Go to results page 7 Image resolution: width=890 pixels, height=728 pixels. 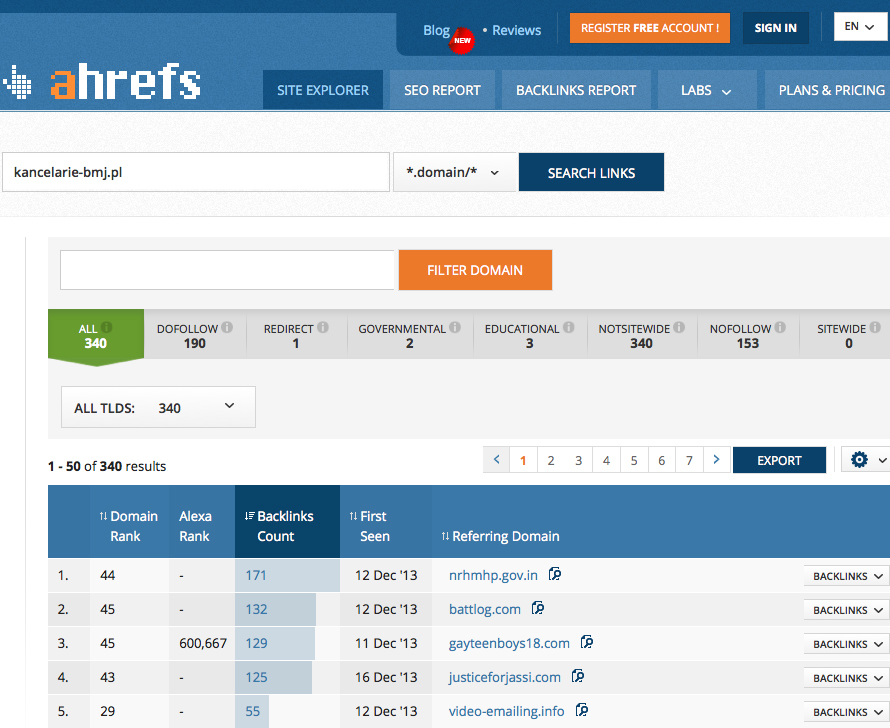coord(689,460)
